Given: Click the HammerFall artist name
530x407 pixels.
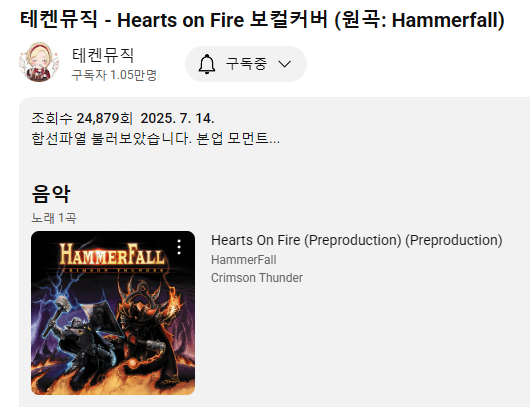Looking at the screenshot, I should pyautogui.click(x=244, y=260).
